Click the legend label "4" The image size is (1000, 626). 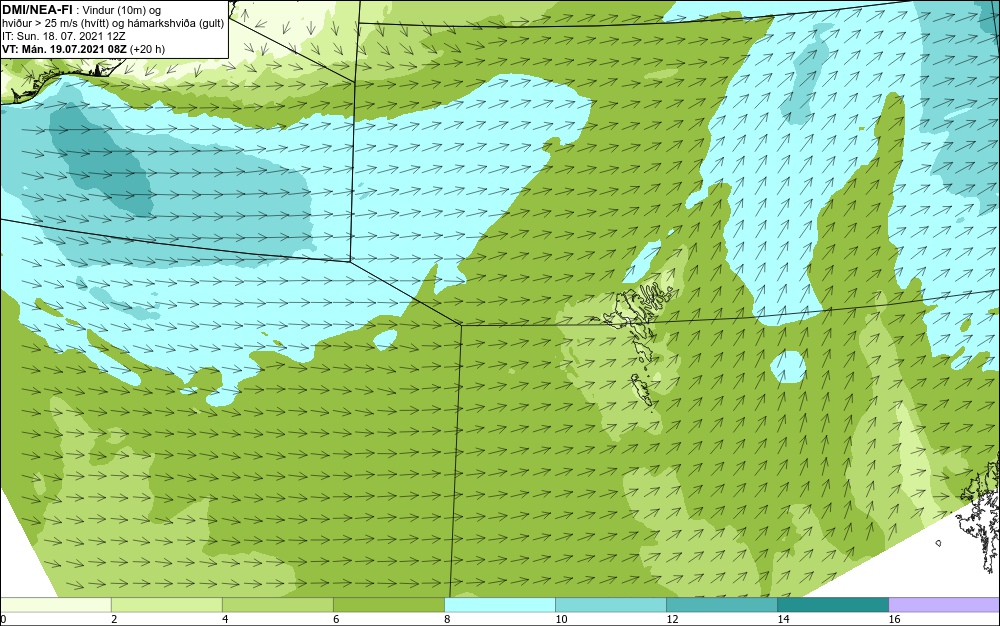point(224,619)
